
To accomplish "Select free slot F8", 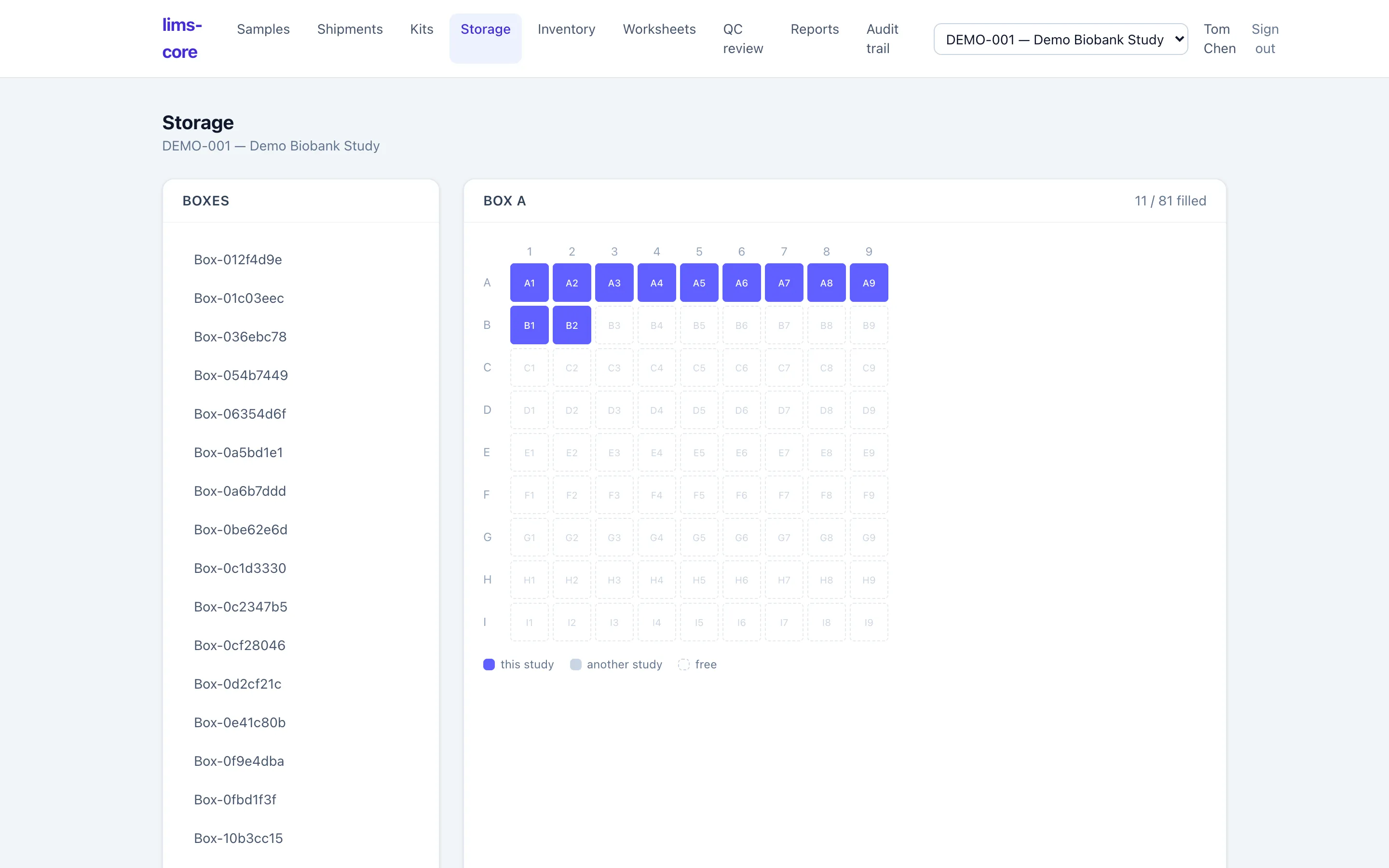I will click(x=827, y=495).
